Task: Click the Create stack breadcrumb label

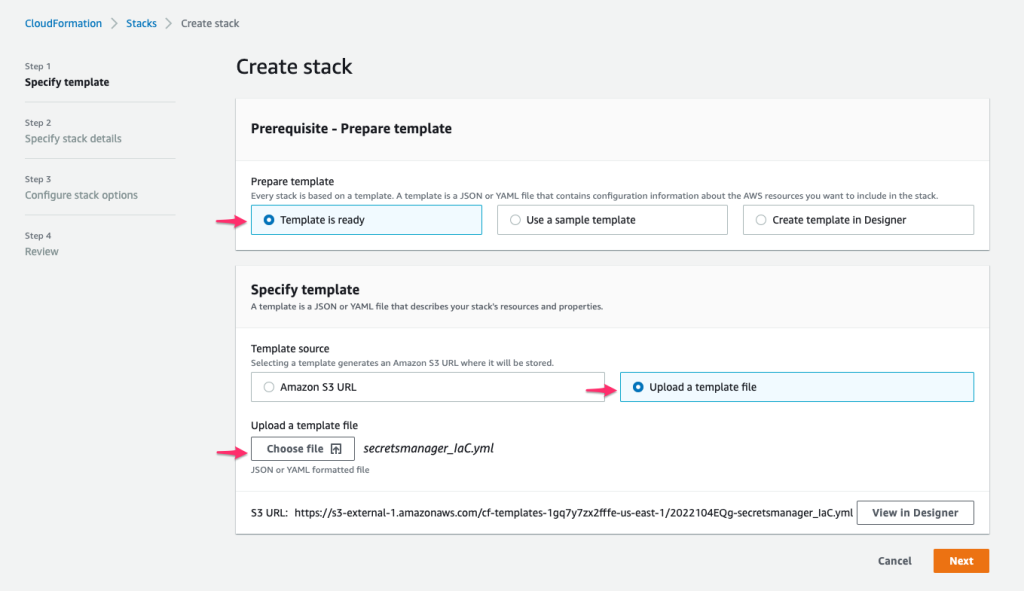Action: 212,22
